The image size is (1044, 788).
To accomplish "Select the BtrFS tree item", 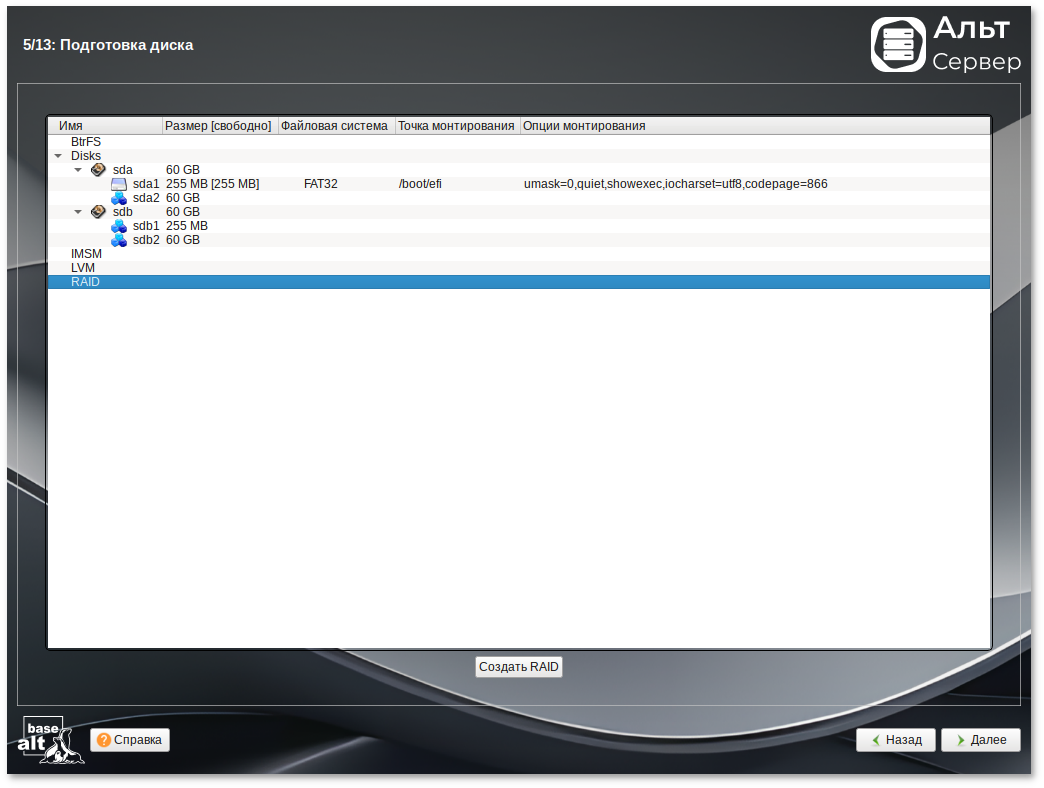I will coord(86,142).
